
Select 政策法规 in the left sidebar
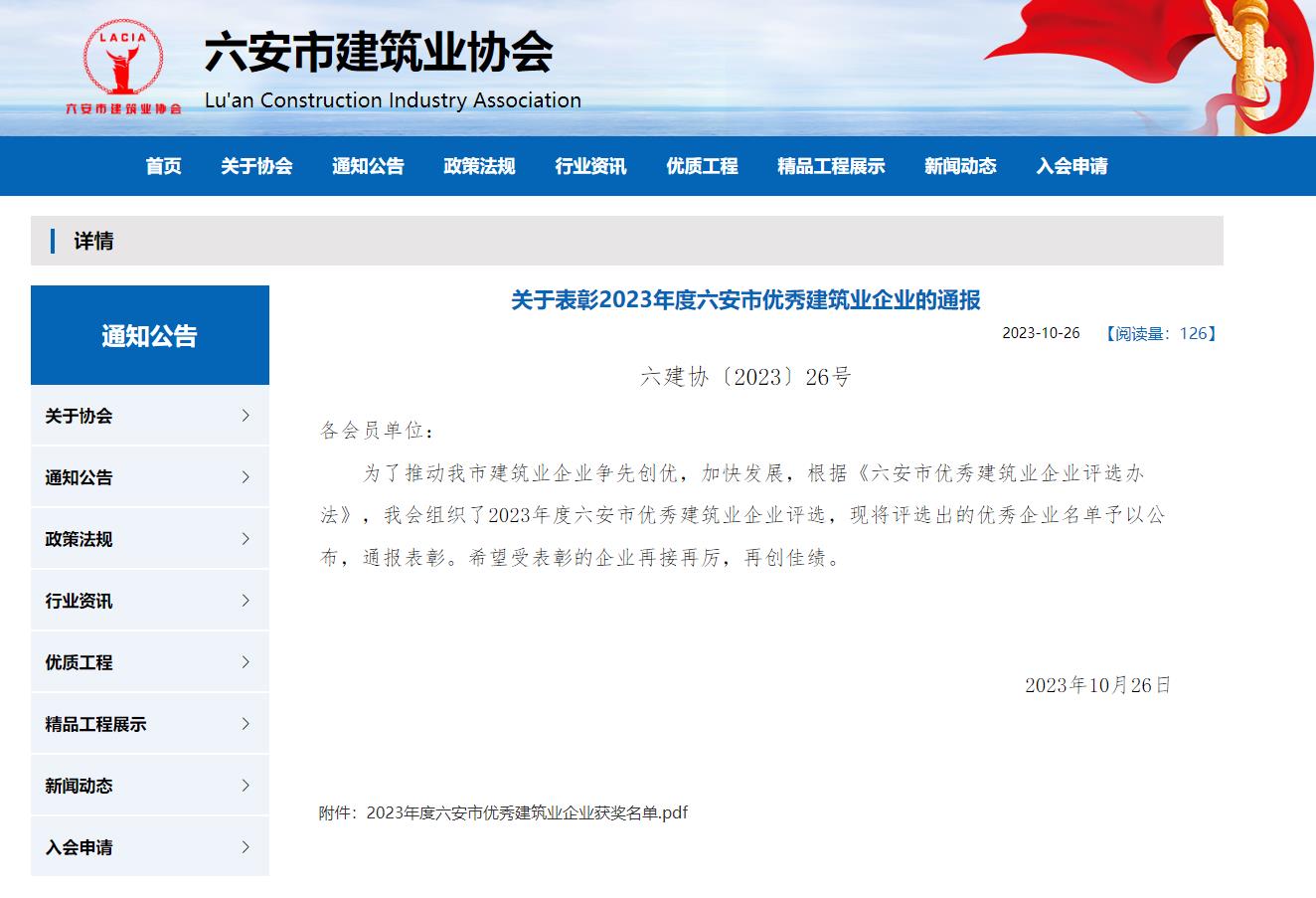(x=150, y=539)
